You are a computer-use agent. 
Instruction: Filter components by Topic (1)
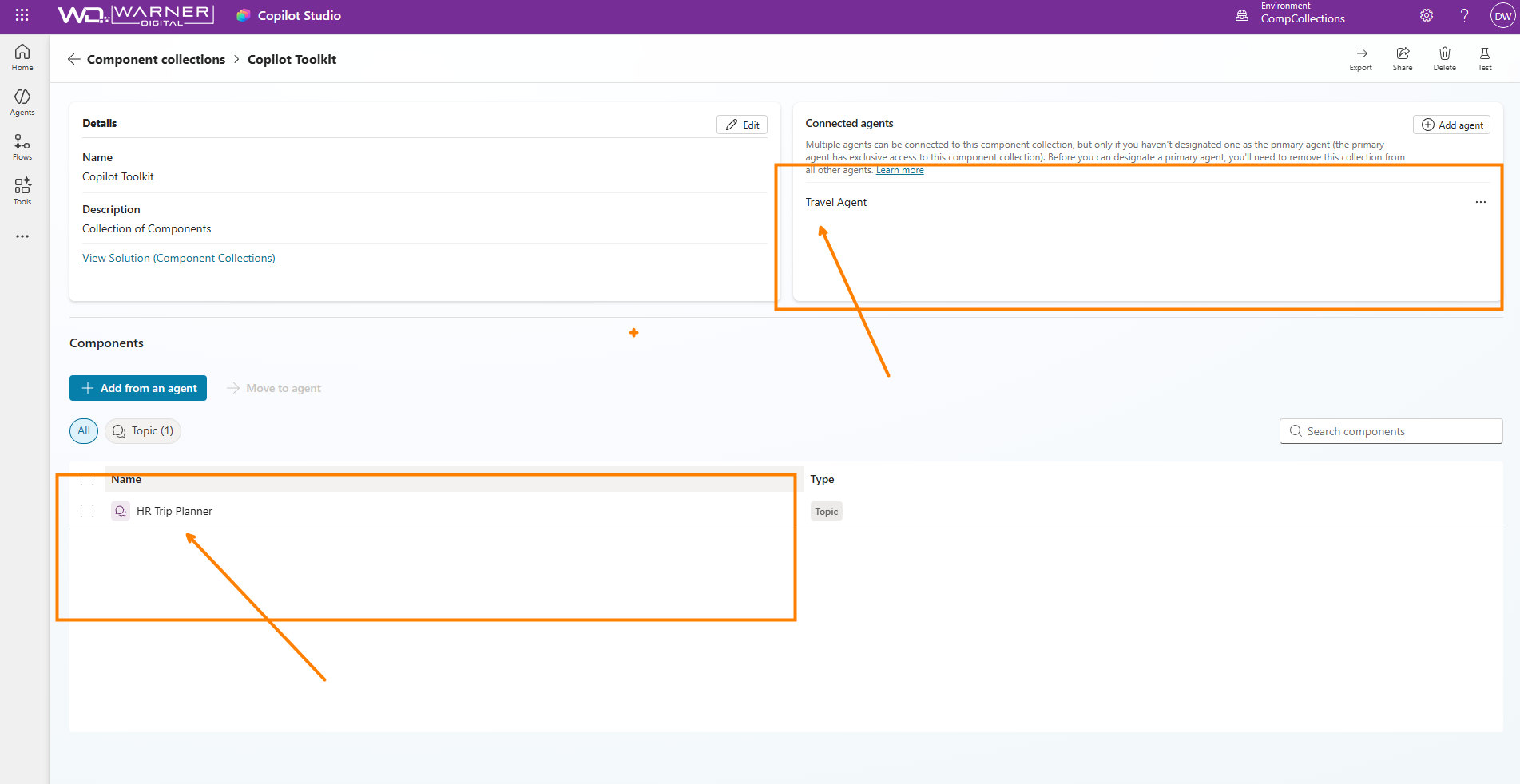coord(143,431)
